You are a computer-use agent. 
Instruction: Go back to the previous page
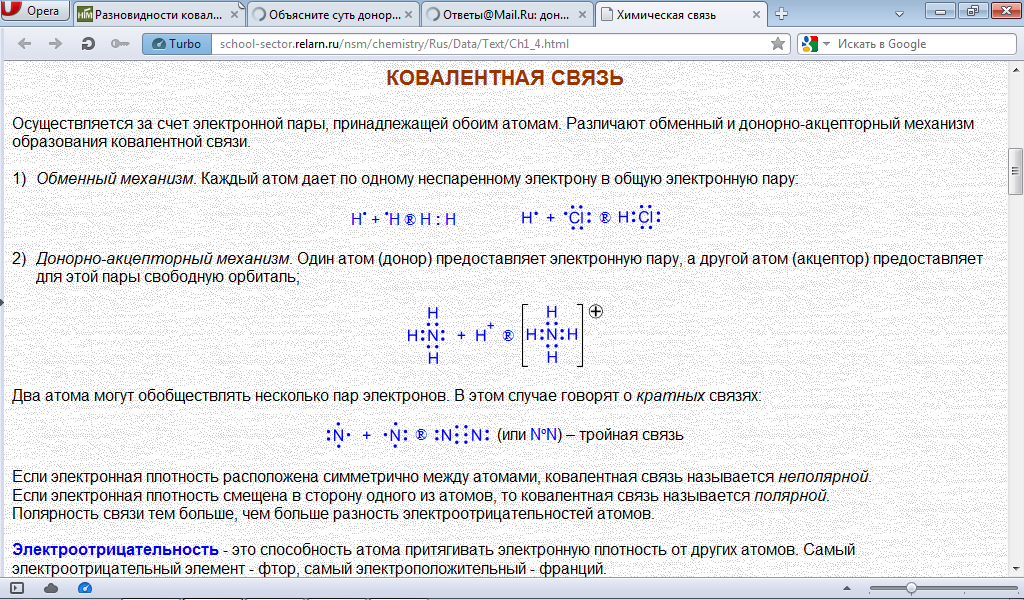pyautogui.click(x=25, y=44)
